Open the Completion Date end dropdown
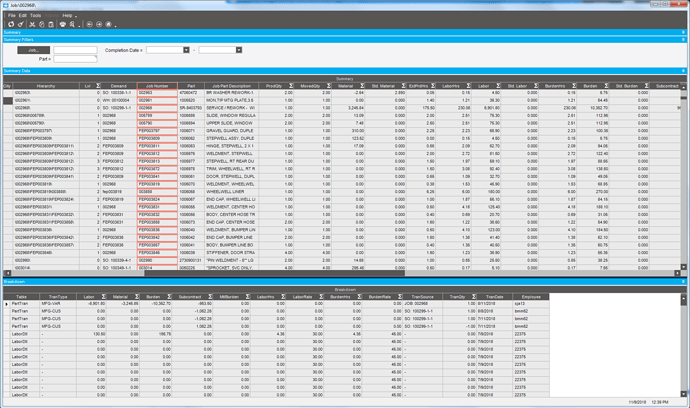 point(239,50)
